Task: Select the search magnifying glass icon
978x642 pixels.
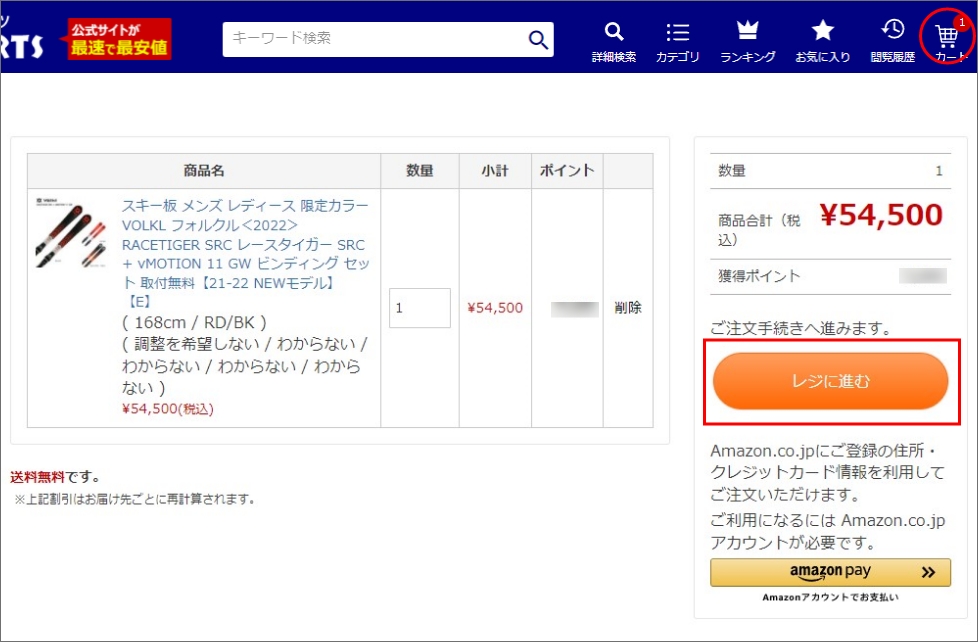Action: (x=537, y=39)
